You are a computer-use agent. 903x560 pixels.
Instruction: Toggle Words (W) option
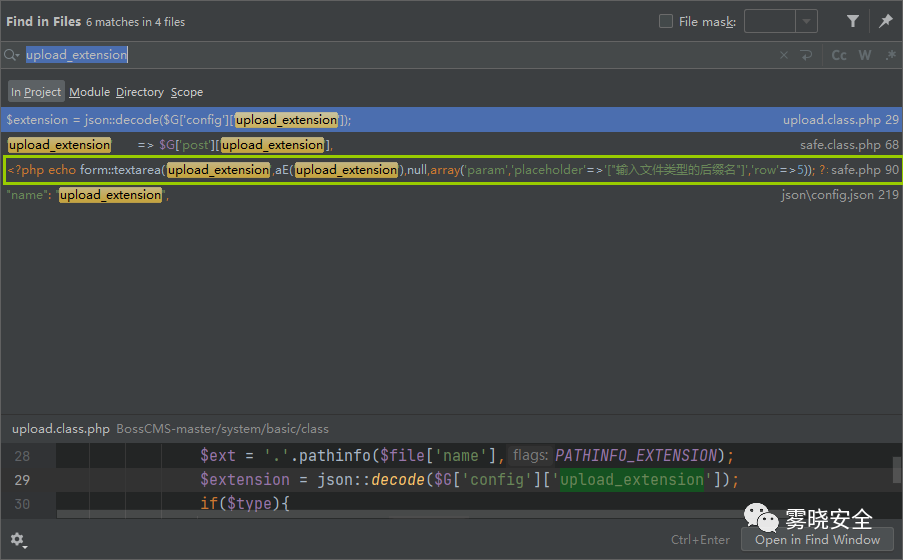tap(864, 55)
